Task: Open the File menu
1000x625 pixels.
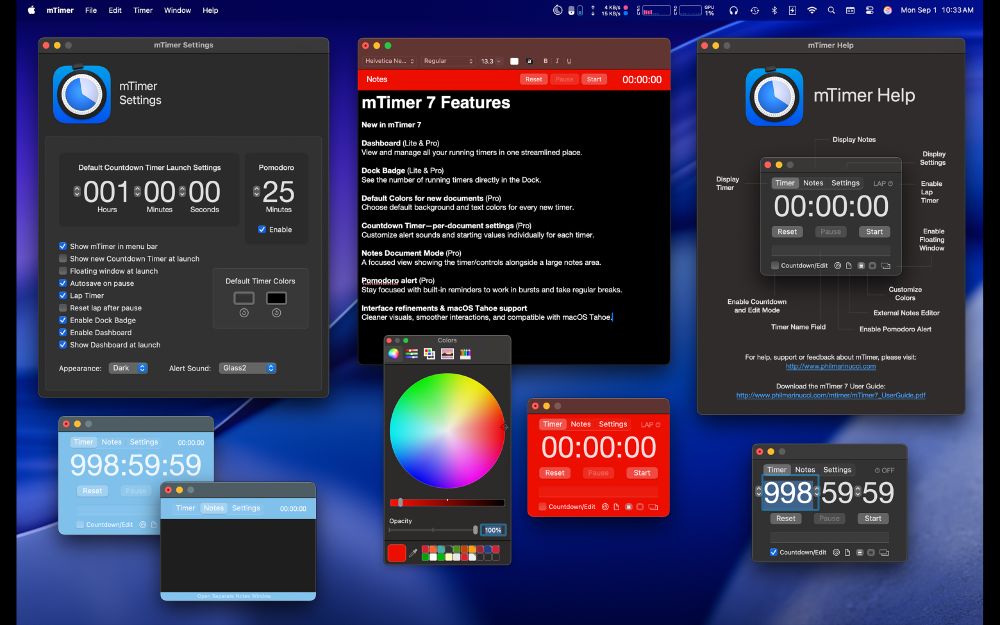Action: pos(91,10)
